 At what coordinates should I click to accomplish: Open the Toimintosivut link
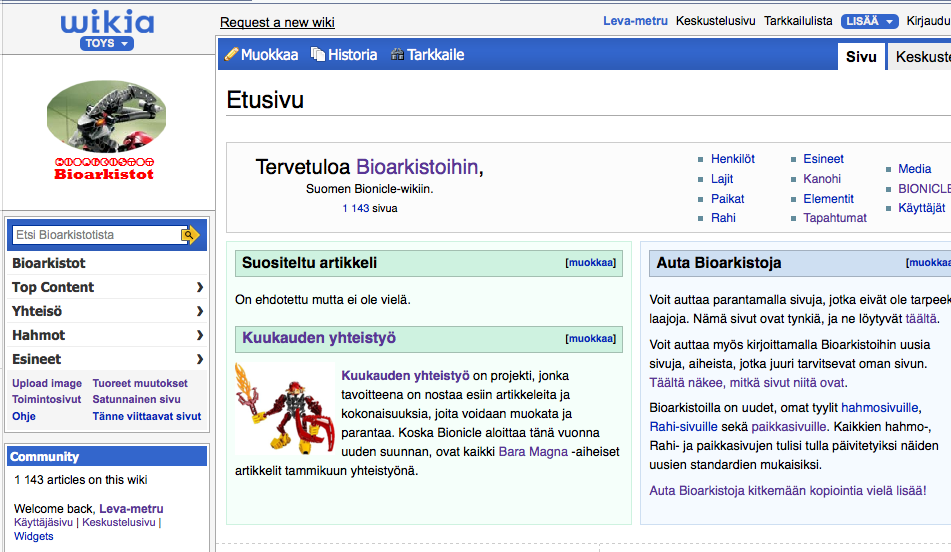click(x=47, y=399)
